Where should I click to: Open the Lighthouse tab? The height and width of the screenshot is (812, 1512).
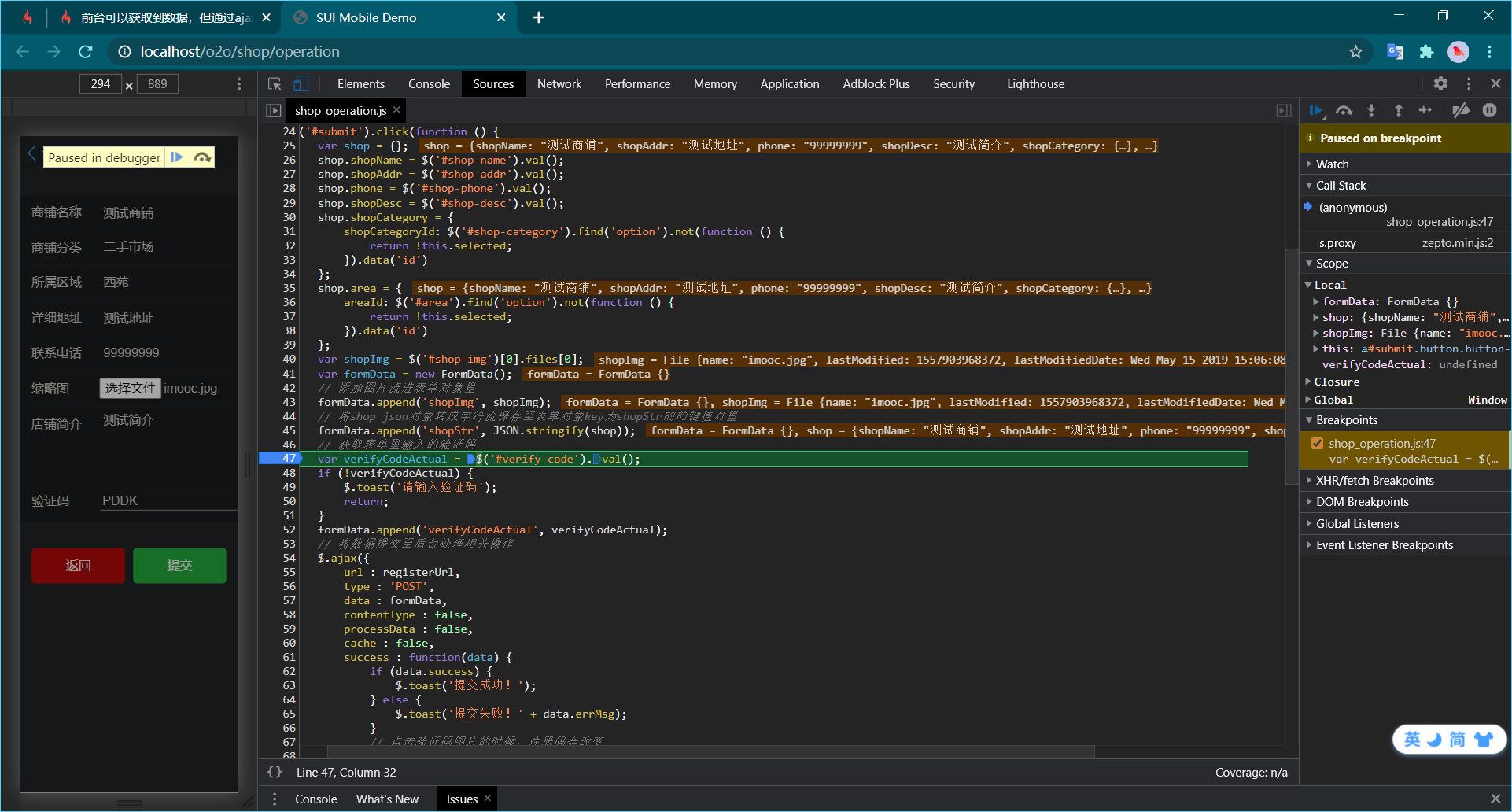[x=1035, y=84]
